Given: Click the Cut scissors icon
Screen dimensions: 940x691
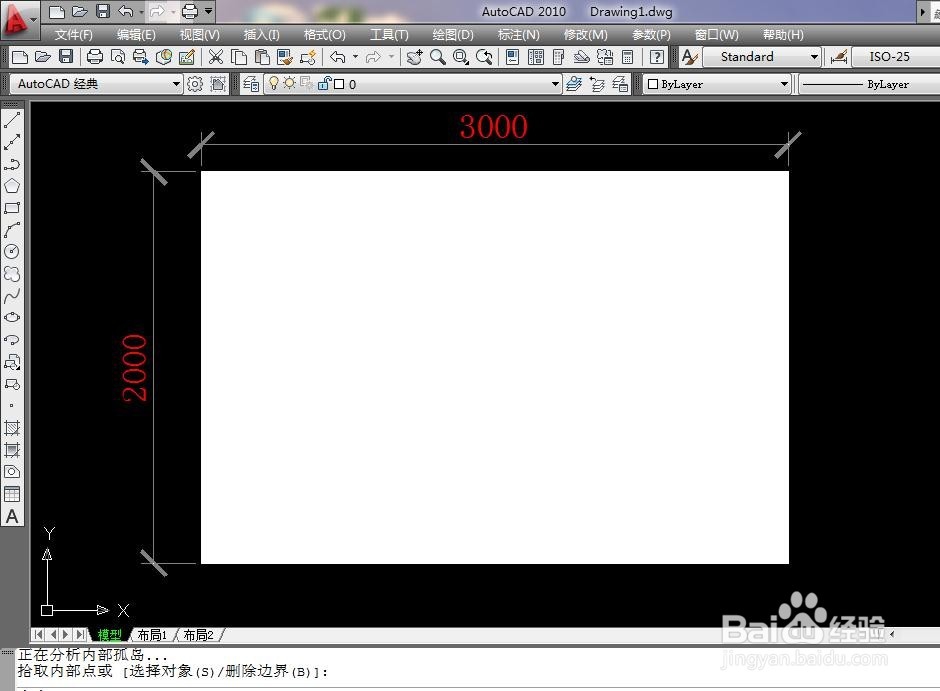Looking at the screenshot, I should (216, 57).
